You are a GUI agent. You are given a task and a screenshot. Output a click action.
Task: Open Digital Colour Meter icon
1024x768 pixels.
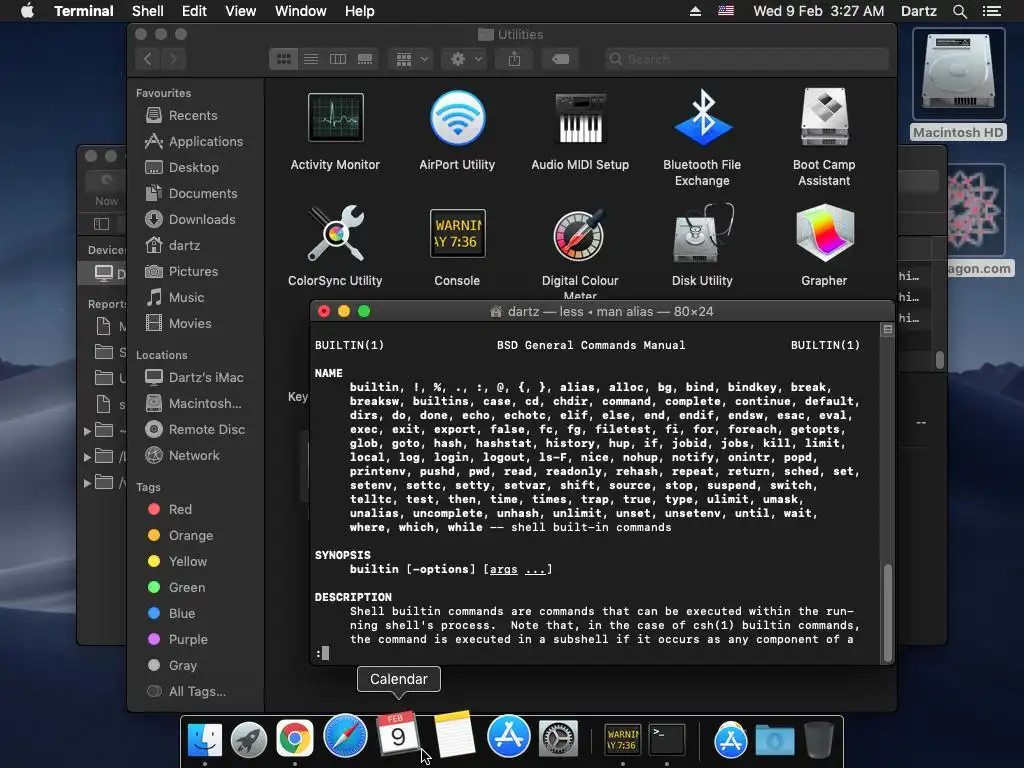(x=580, y=235)
